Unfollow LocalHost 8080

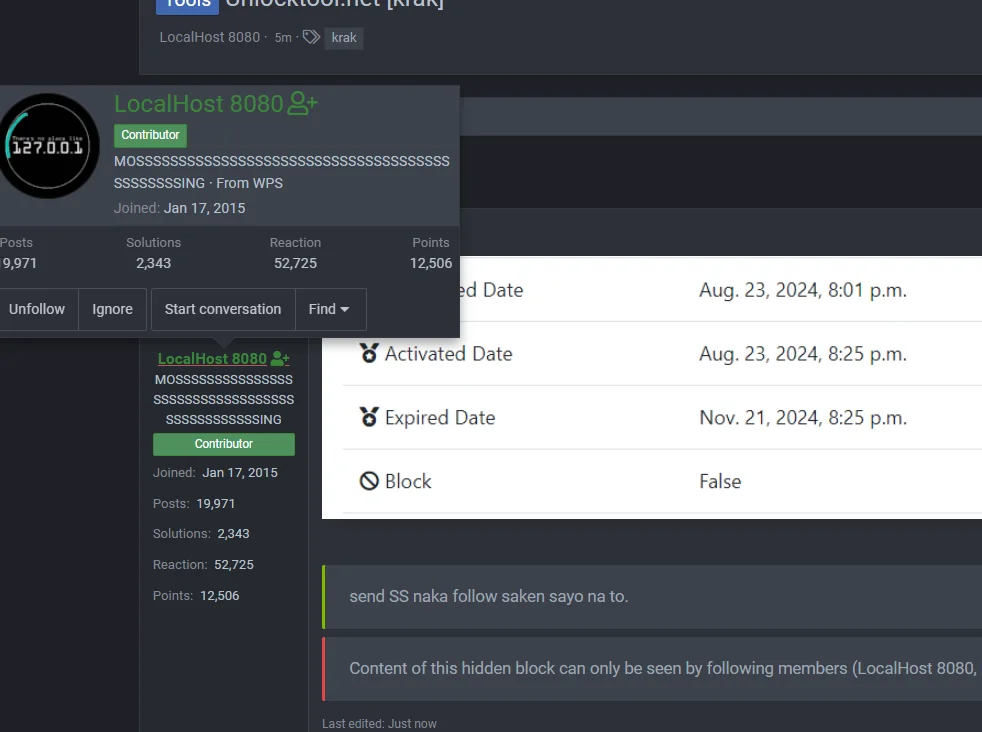click(x=37, y=309)
